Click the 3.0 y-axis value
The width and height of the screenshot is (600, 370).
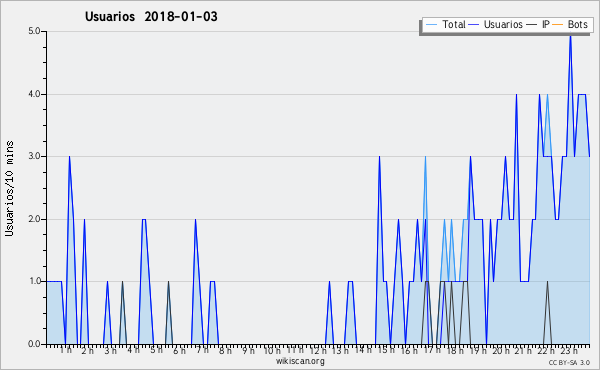point(34,156)
